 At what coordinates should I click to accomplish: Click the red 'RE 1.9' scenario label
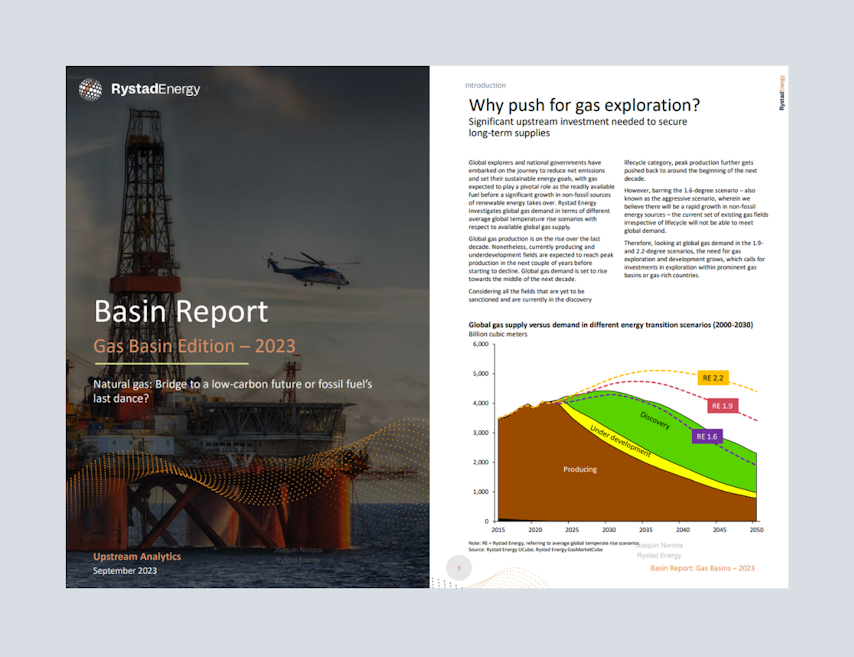pos(722,406)
